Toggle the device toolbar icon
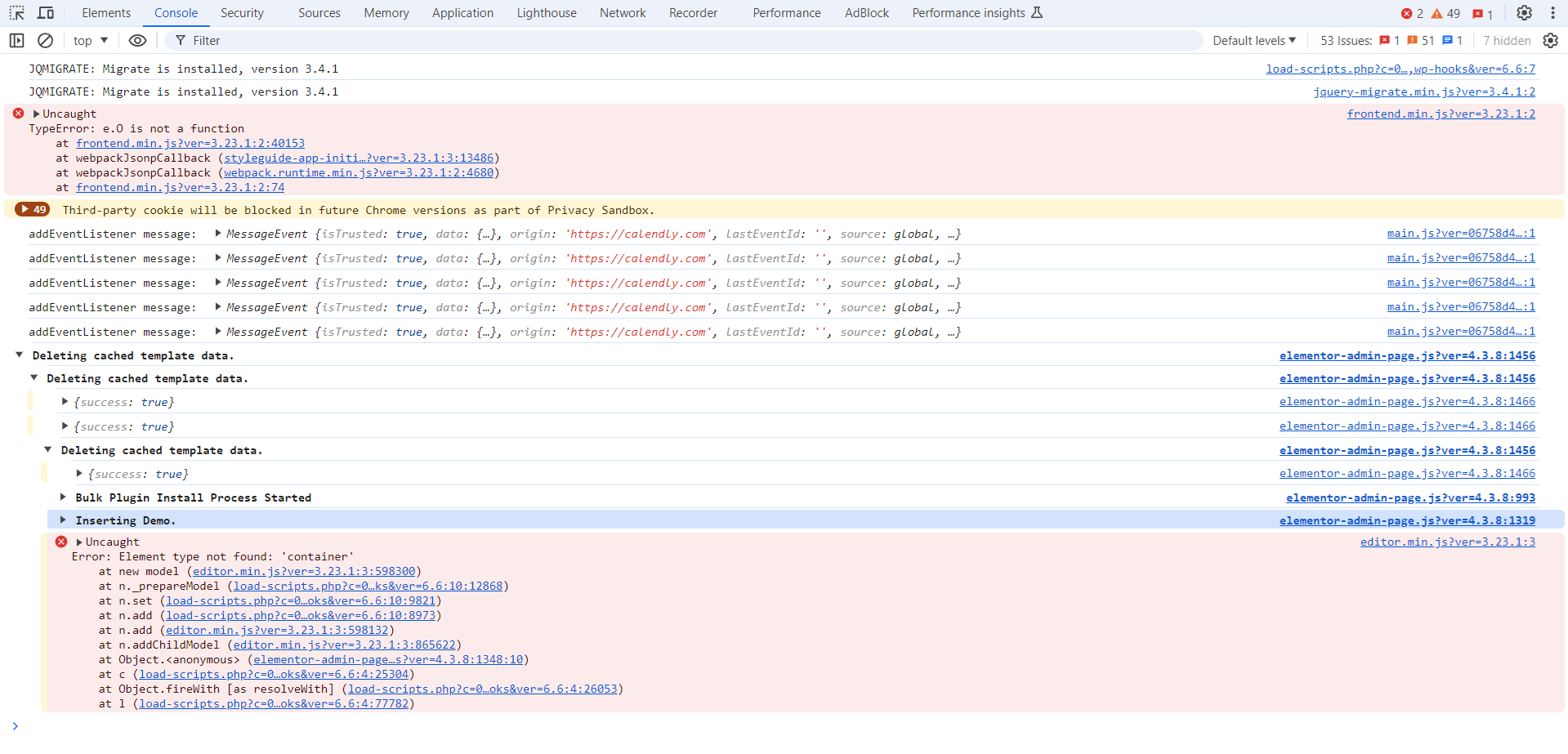The width and height of the screenshot is (1568, 754). [46, 13]
